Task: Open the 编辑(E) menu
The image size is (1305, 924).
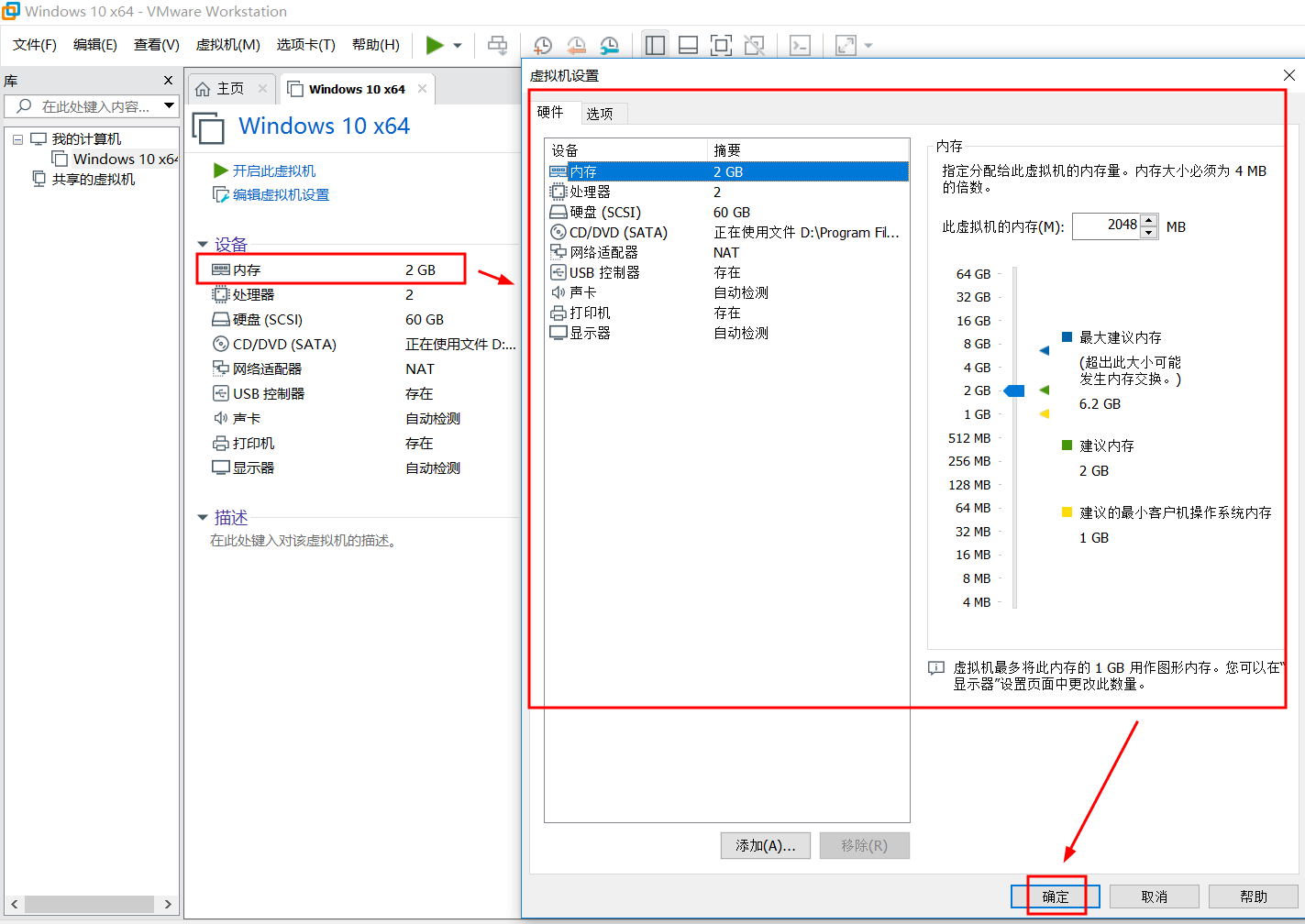Action: [95, 44]
